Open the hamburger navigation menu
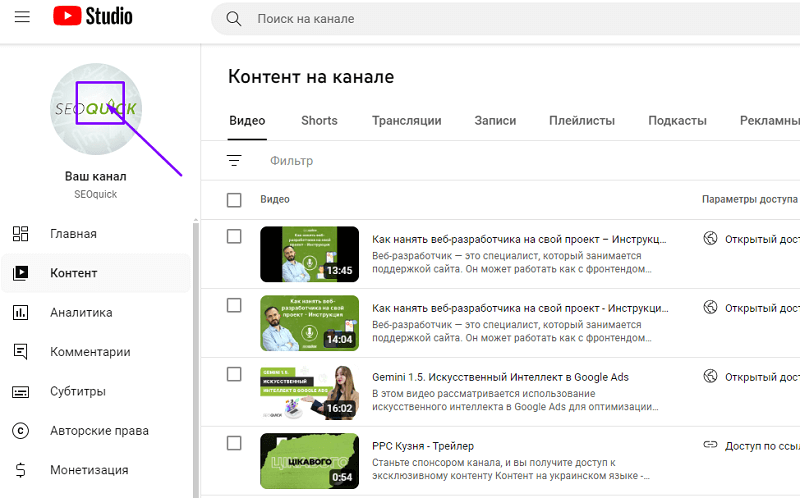The width and height of the screenshot is (800, 498). tap(22, 17)
